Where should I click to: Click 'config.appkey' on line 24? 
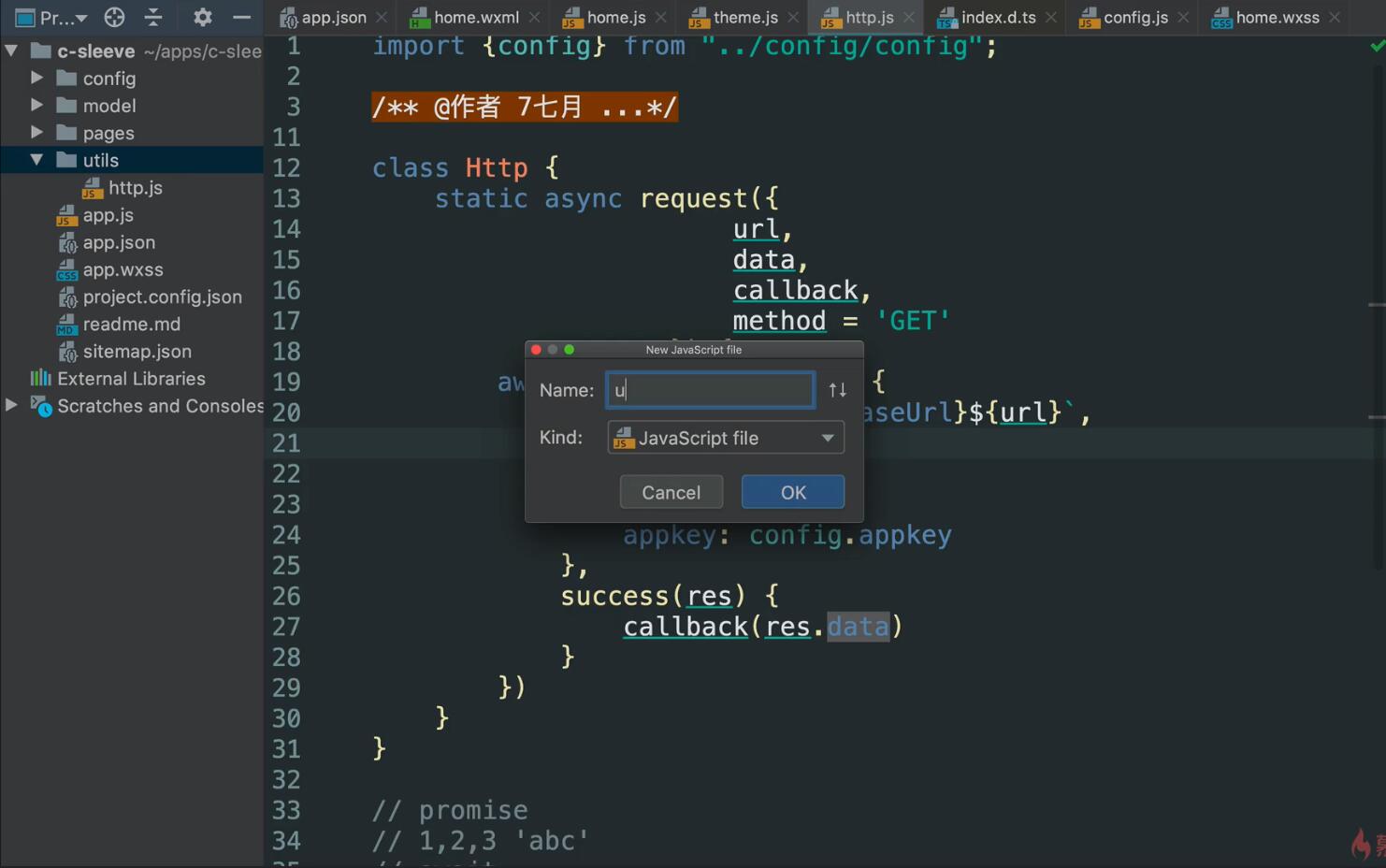(850, 535)
